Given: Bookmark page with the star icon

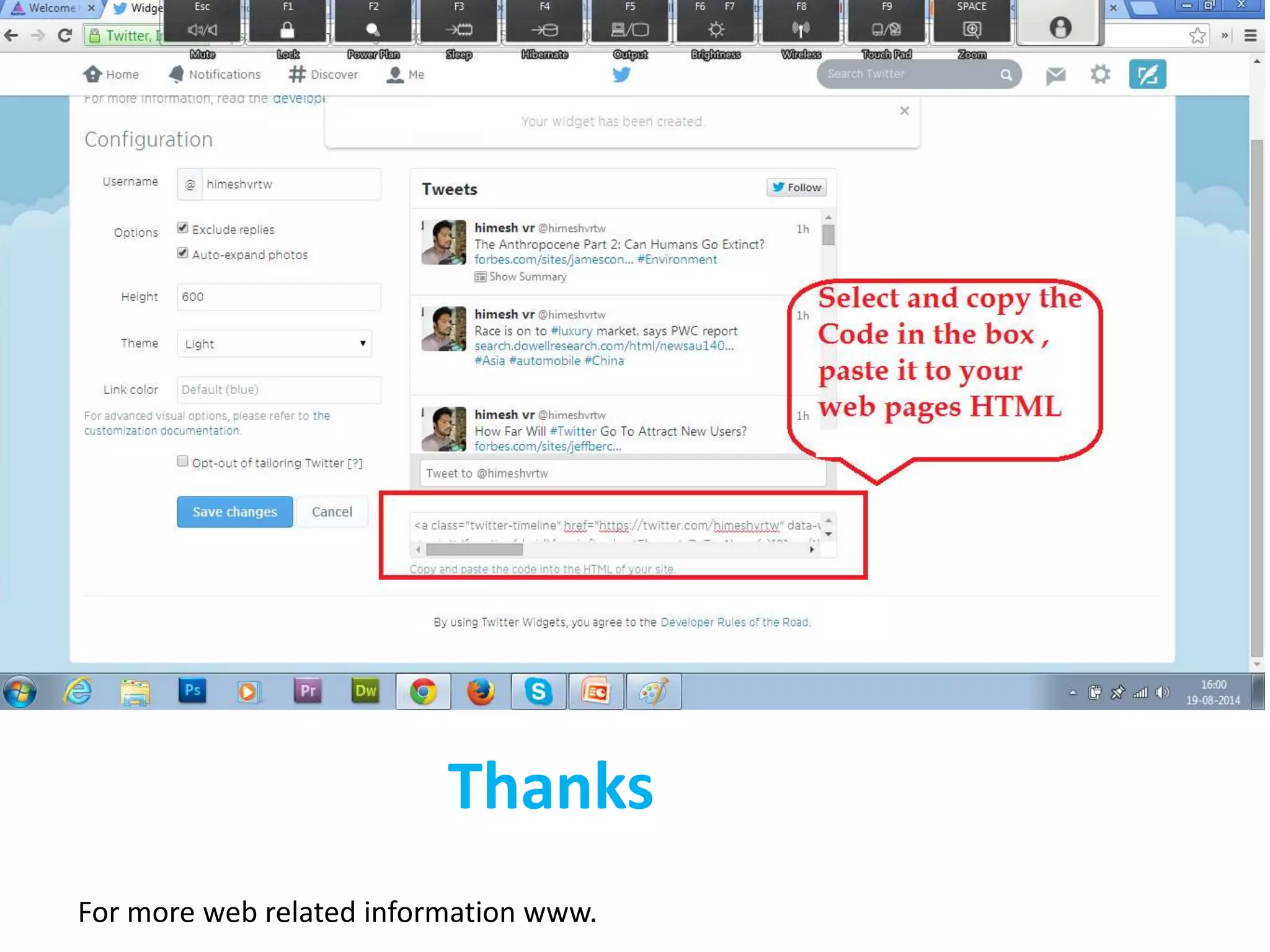Looking at the screenshot, I should coord(1197,35).
